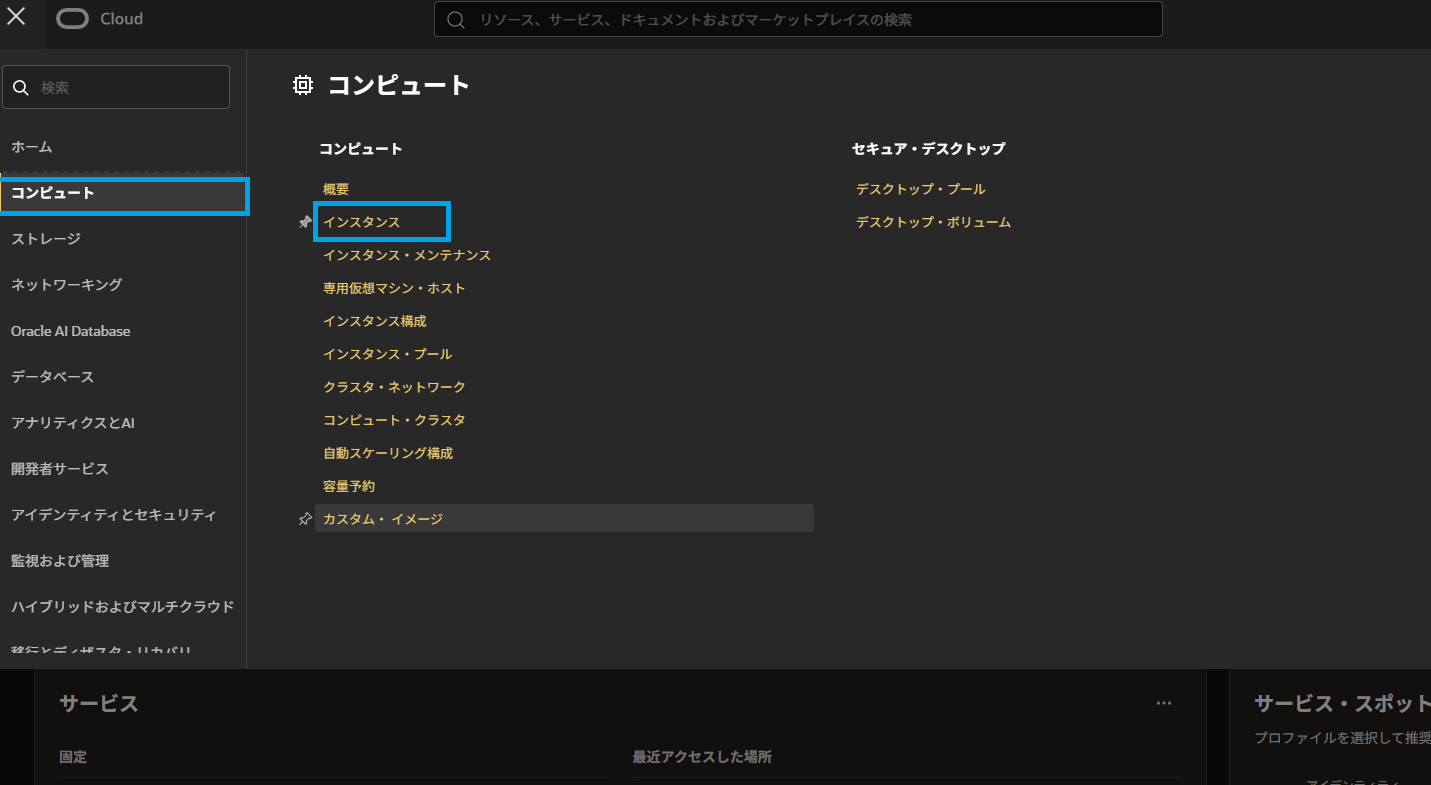The height and width of the screenshot is (785, 1431).
Task: Open デスクトップ・プール under セキュア・デスクトップ
Action: click(918, 188)
